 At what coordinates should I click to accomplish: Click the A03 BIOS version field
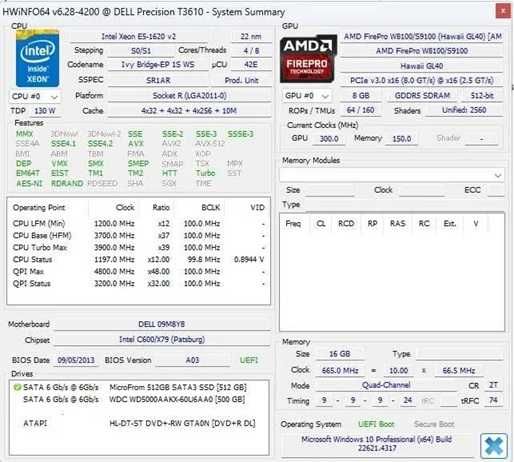[192, 360]
